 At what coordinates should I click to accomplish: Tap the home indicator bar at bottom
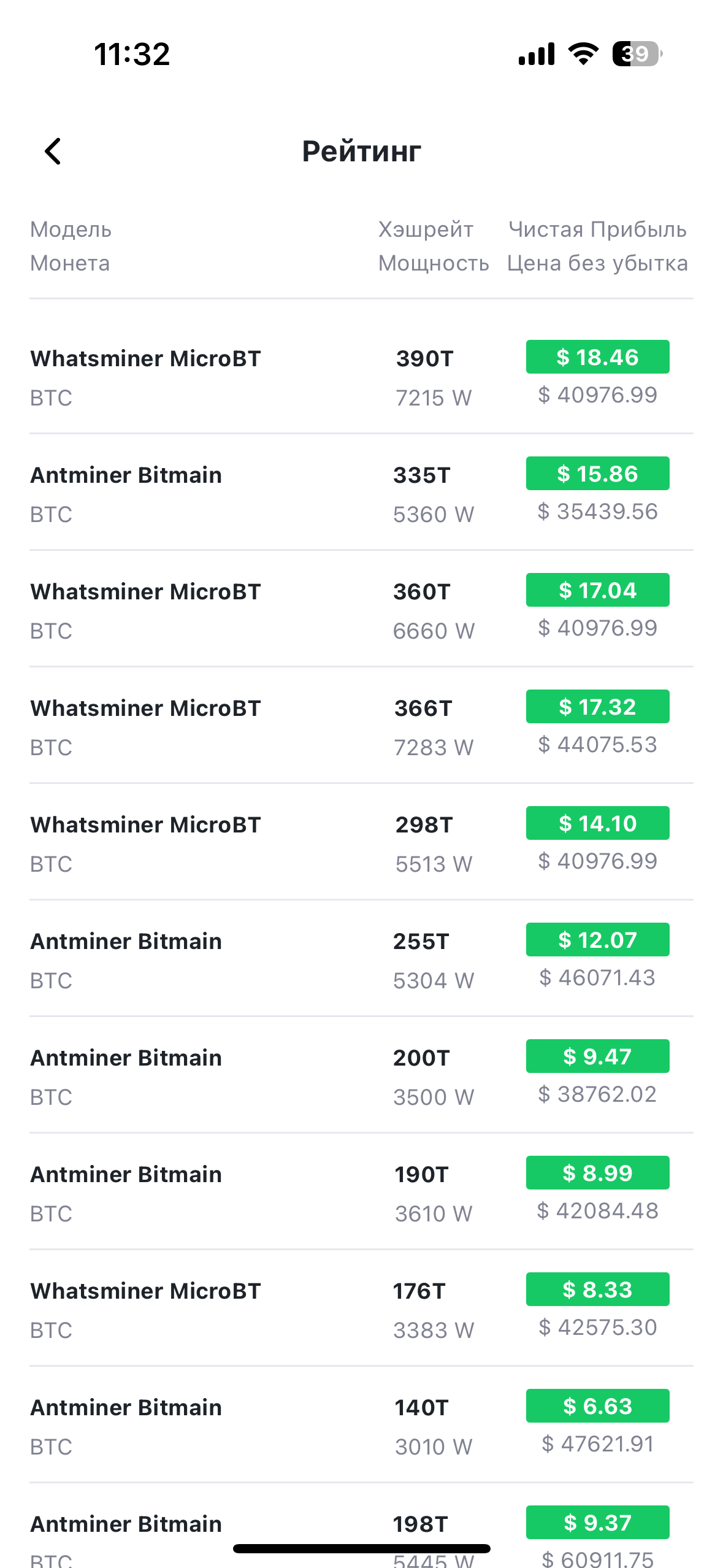pyautogui.click(x=361, y=1549)
